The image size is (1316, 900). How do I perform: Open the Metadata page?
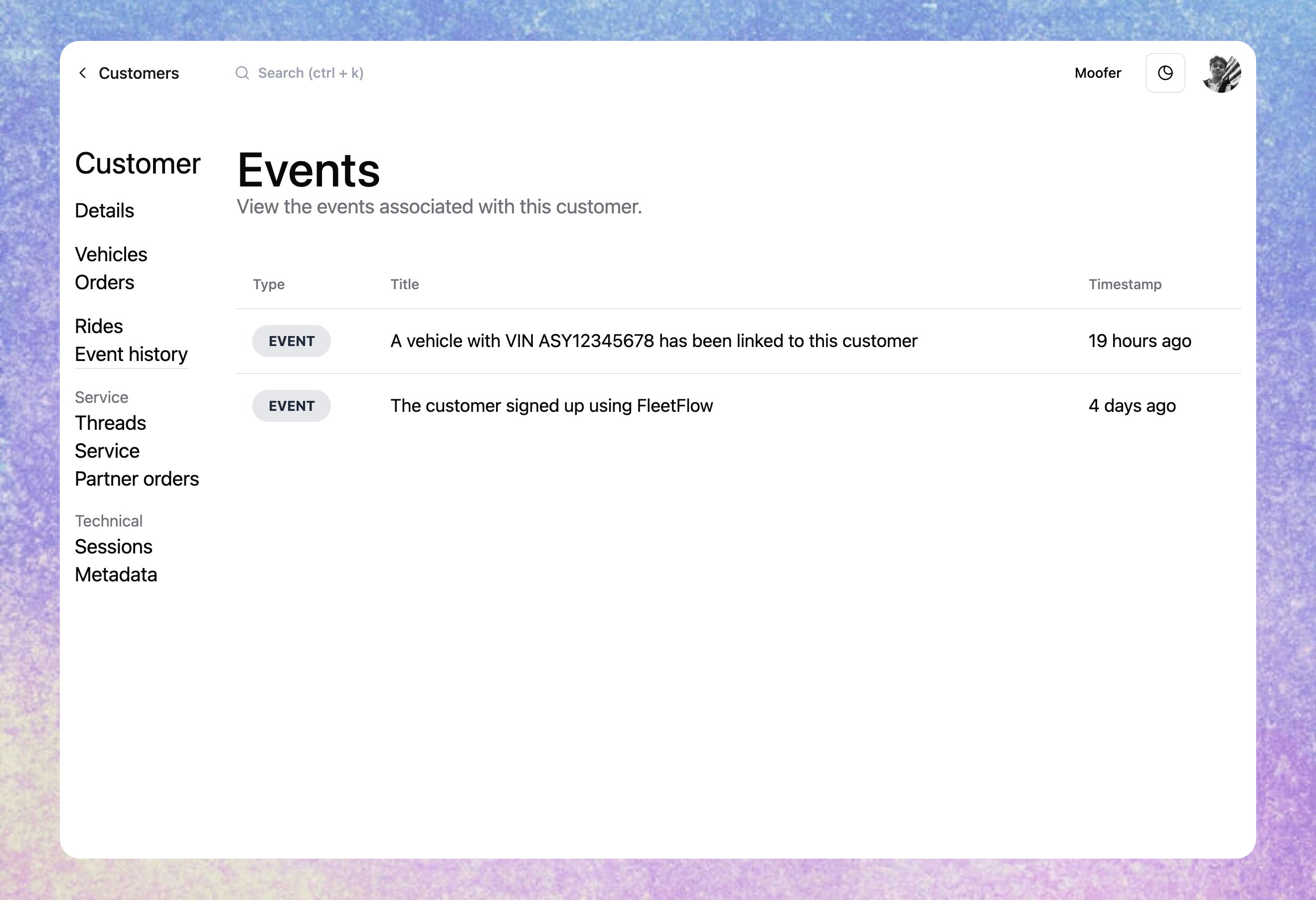116,575
